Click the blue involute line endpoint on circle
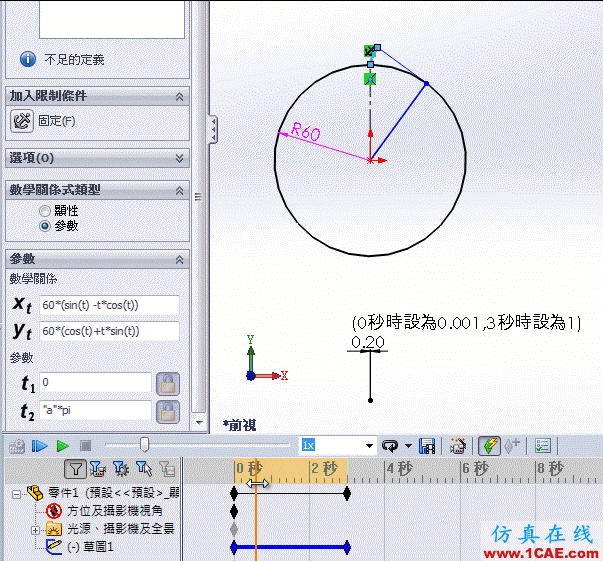 426,83
